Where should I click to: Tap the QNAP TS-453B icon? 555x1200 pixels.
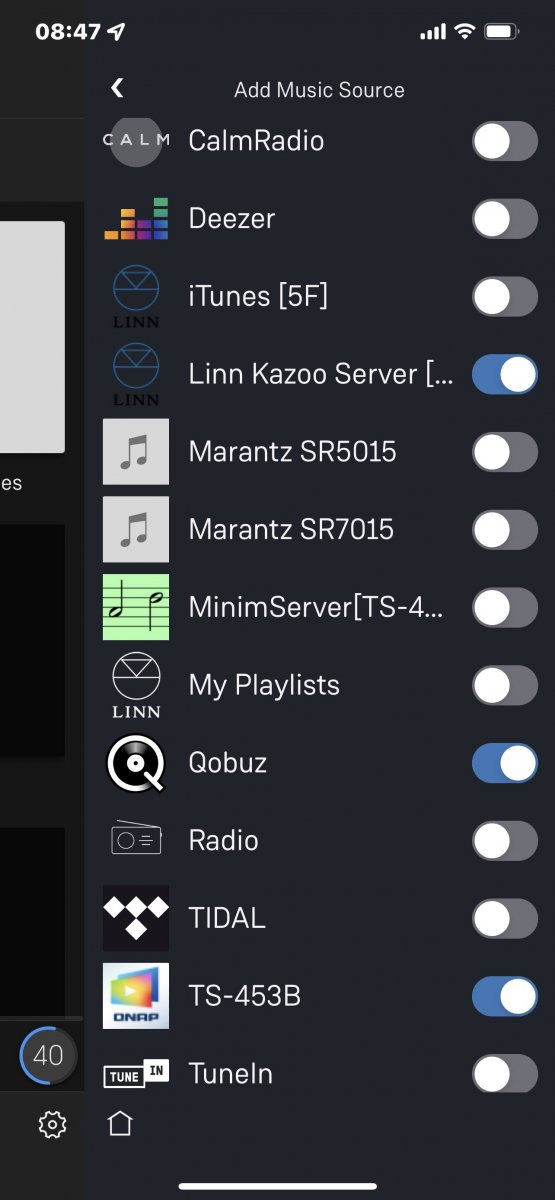pos(135,996)
